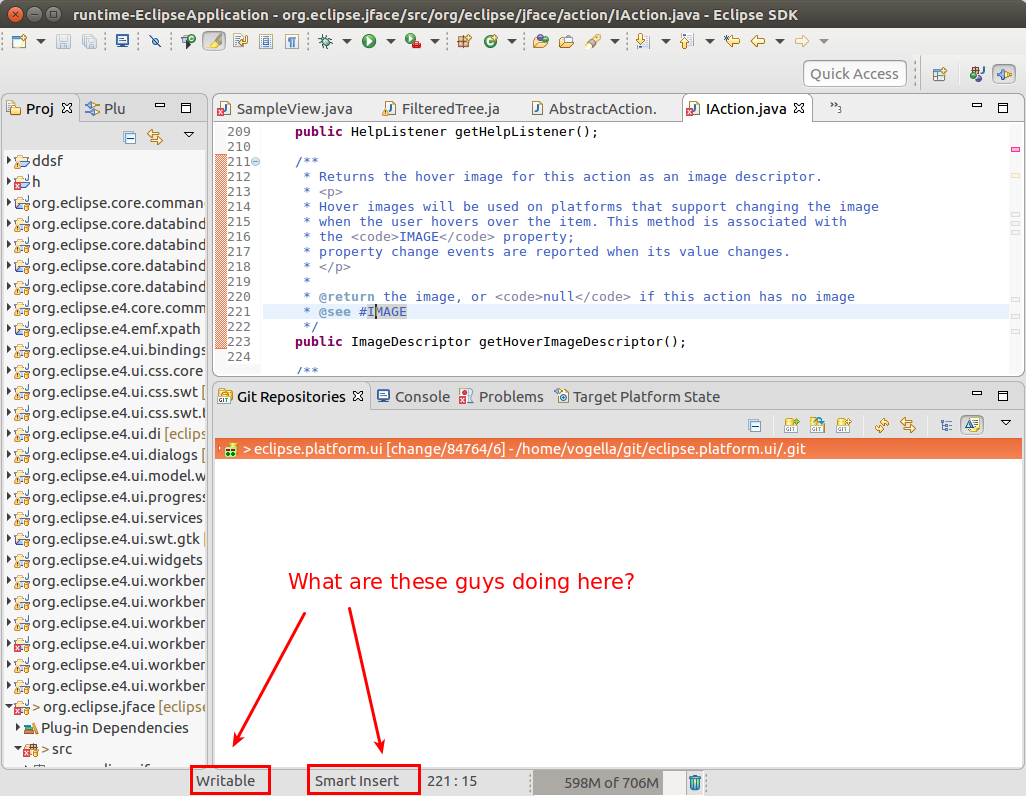
Task: Toggle Skip All Breakpoints button
Action: (155, 41)
